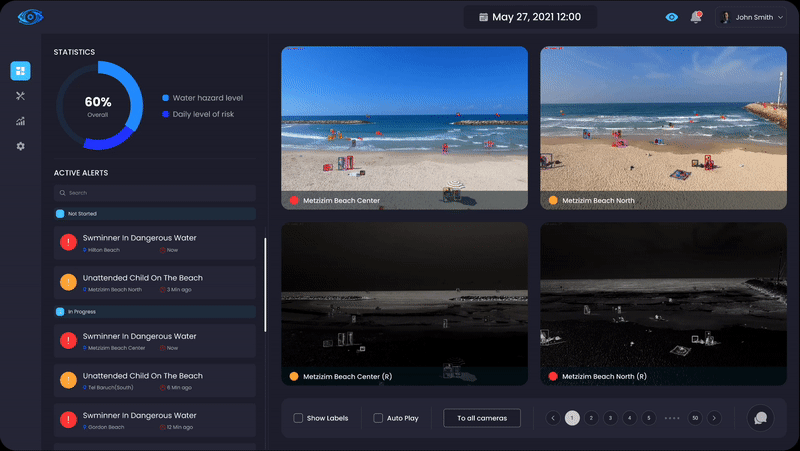The height and width of the screenshot is (451, 800).
Task: Open the dashboard grid view in the sidebar
Action: click(x=20, y=71)
